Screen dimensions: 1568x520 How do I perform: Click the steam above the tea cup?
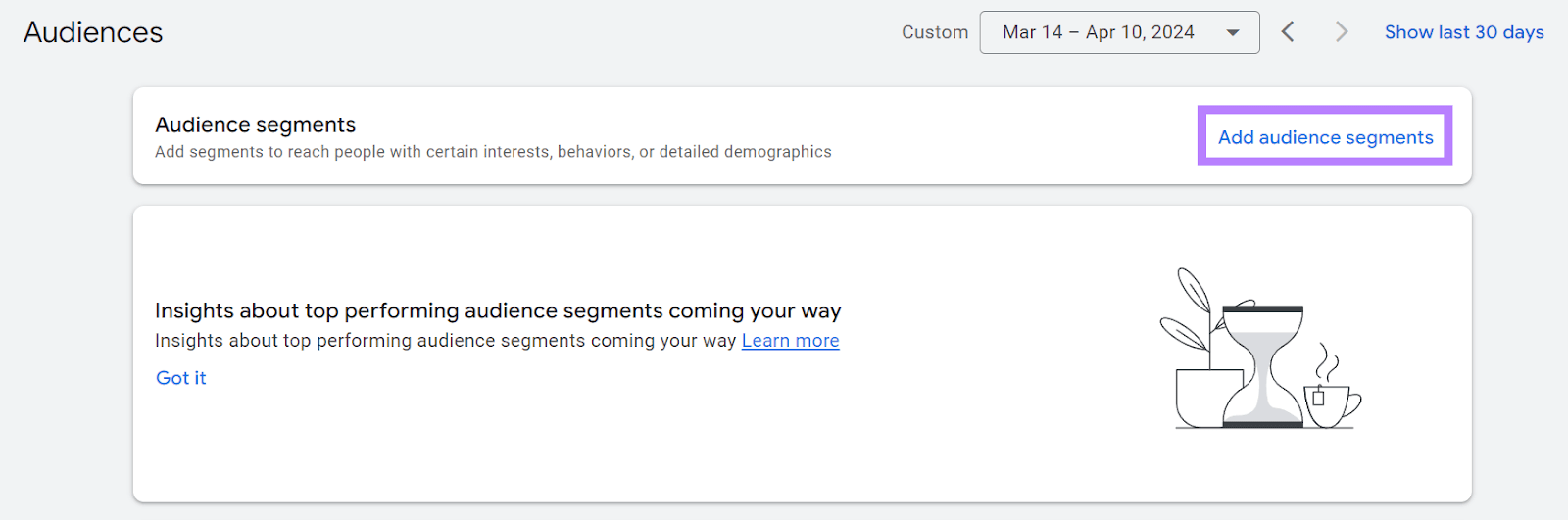coord(1327,362)
